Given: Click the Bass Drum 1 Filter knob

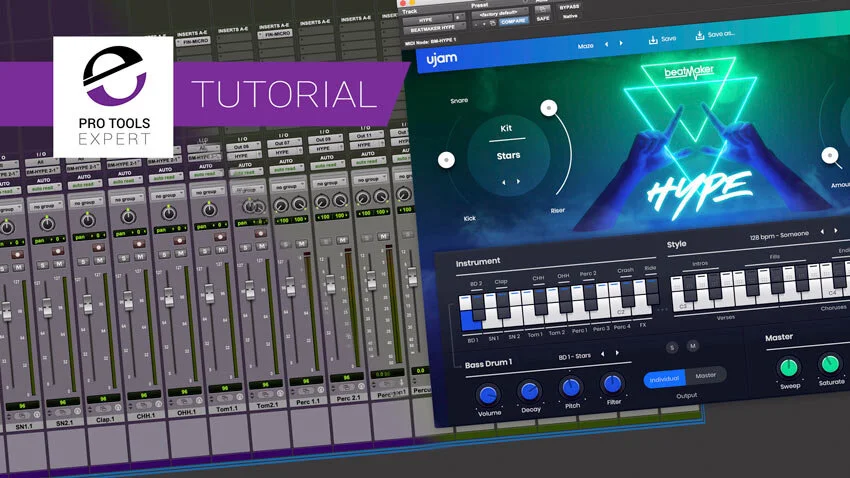Looking at the screenshot, I should 612,384.
